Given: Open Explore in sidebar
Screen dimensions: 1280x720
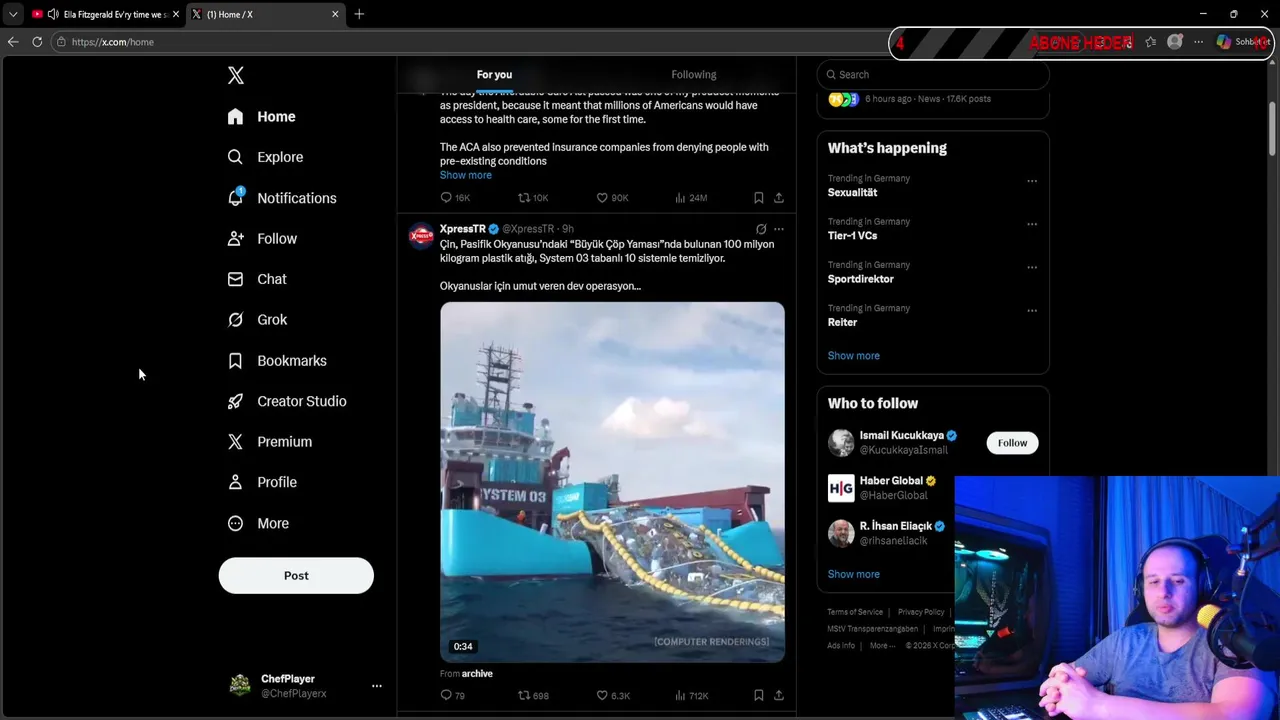Looking at the screenshot, I should tap(265, 157).
